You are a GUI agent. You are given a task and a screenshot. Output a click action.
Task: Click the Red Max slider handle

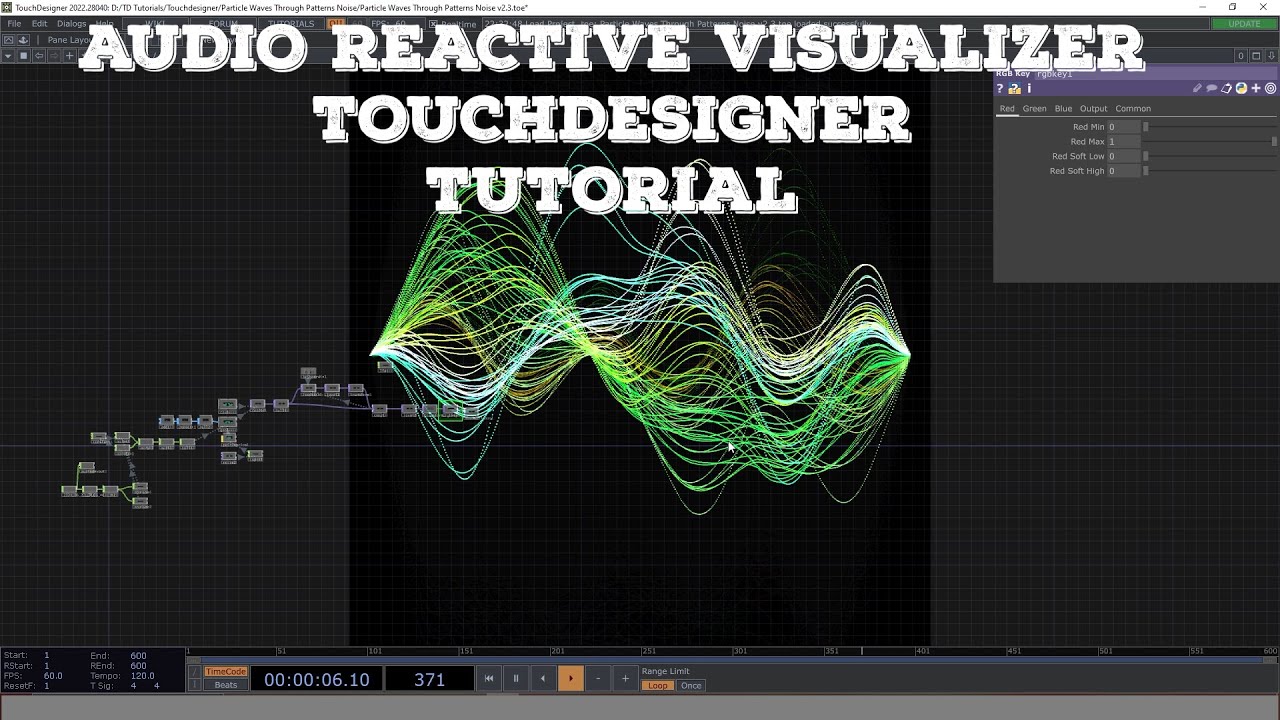[x=1274, y=142]
